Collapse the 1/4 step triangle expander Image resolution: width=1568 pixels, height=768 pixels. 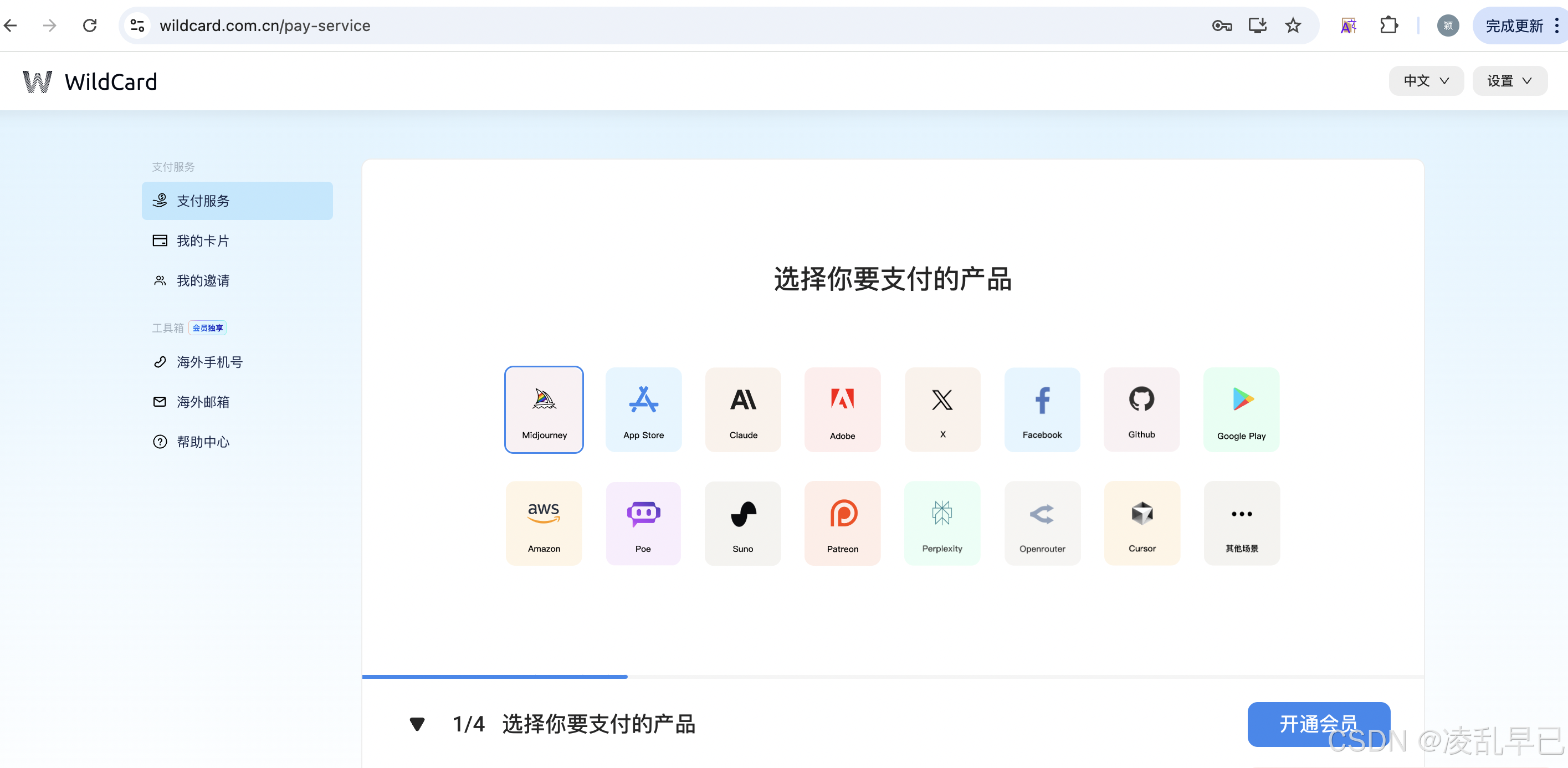tap(417, 724)
